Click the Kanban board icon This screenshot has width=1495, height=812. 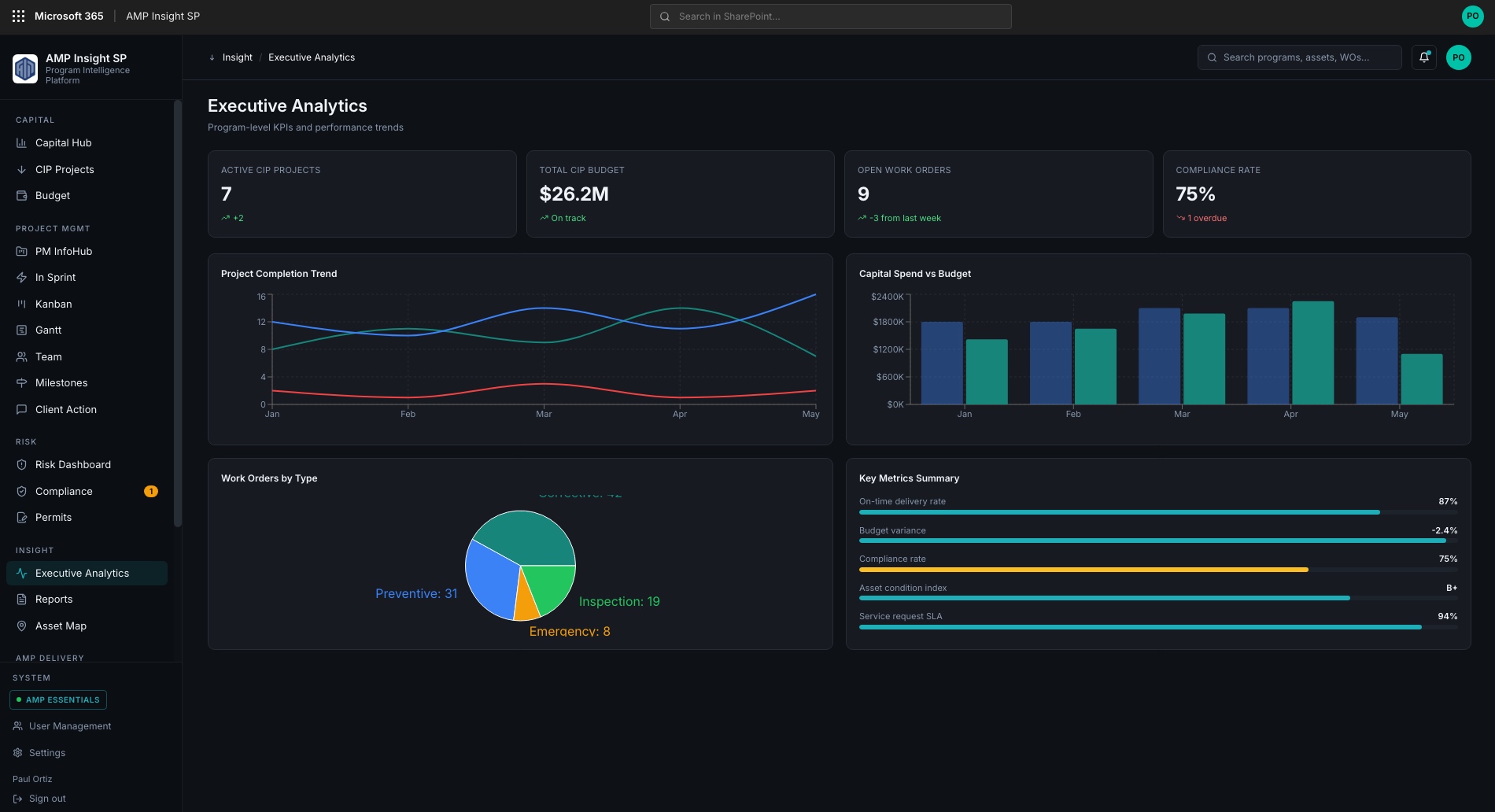pos(21,304)
